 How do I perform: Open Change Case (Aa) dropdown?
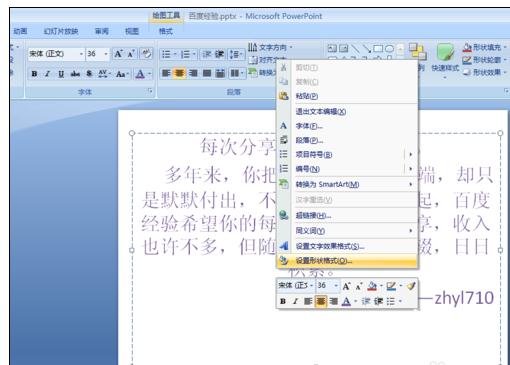coord(122,74)
